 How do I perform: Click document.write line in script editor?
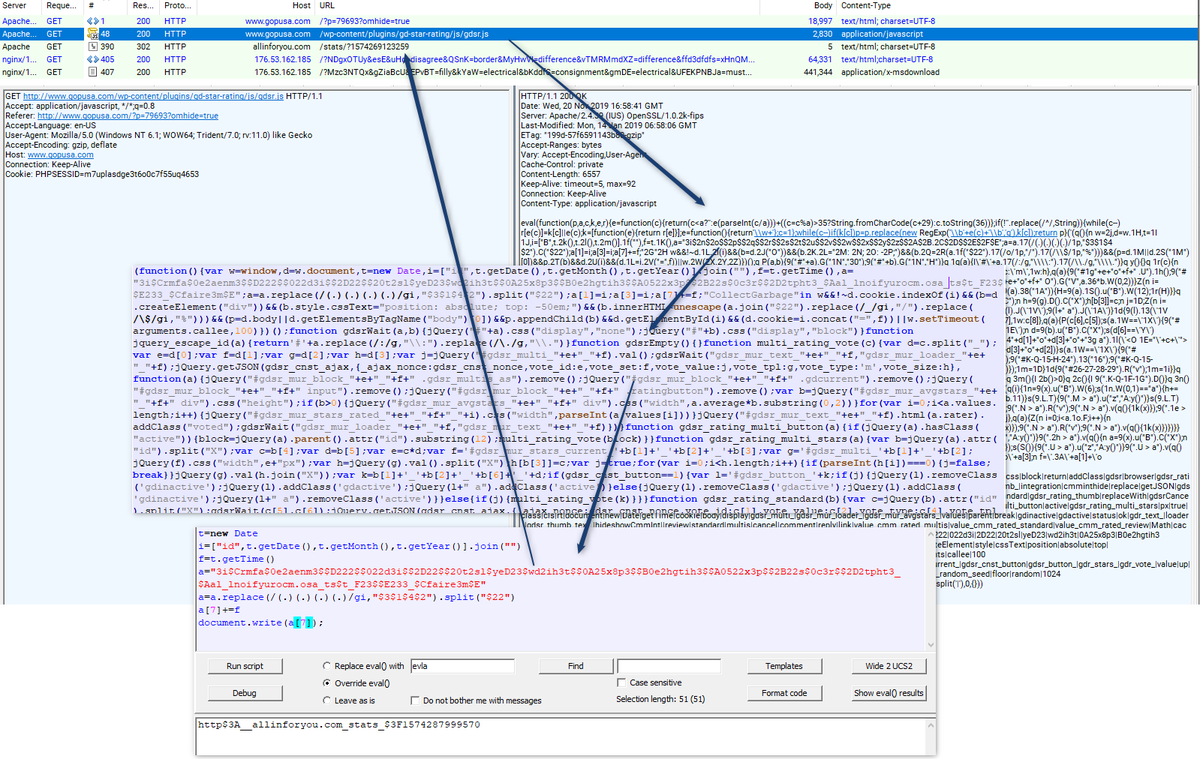tap(260, 622)
